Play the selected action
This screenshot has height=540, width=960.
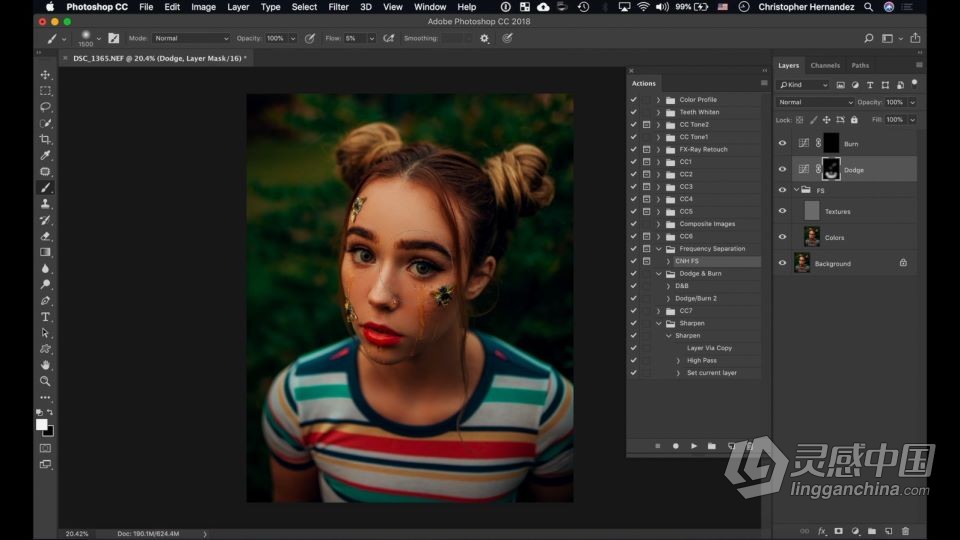tap(694, 446)
